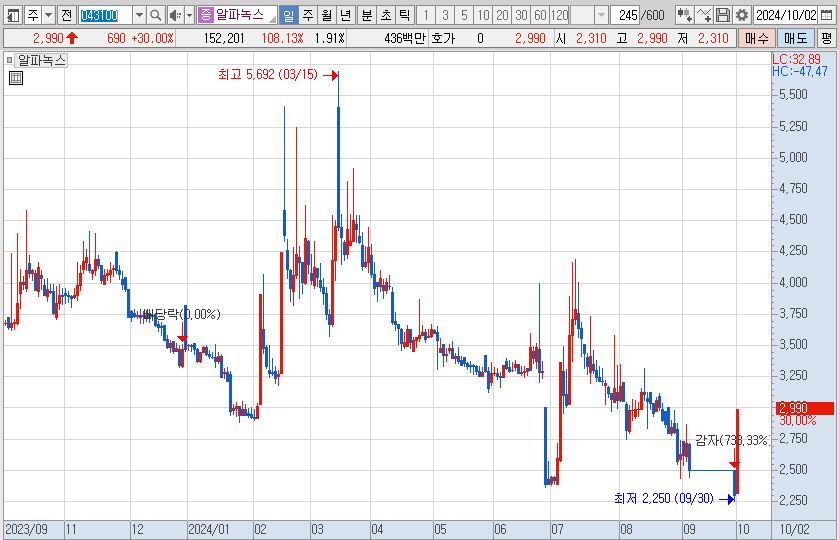The width and height of the screenshot is (839, 540).
Task: Choose the 30 interval button
Action: (521, 15)
